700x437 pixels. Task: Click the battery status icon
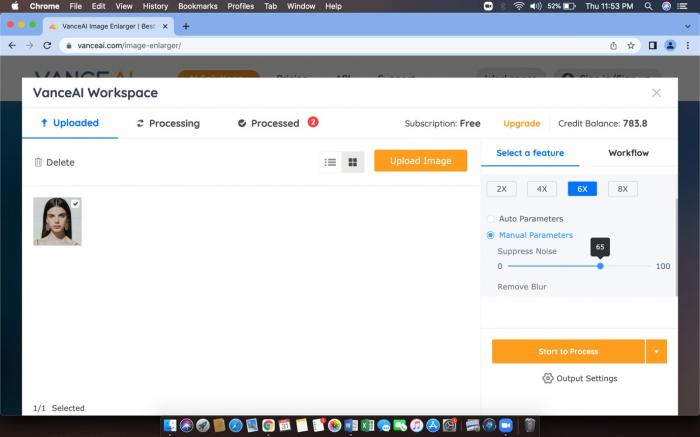(570, 6)
